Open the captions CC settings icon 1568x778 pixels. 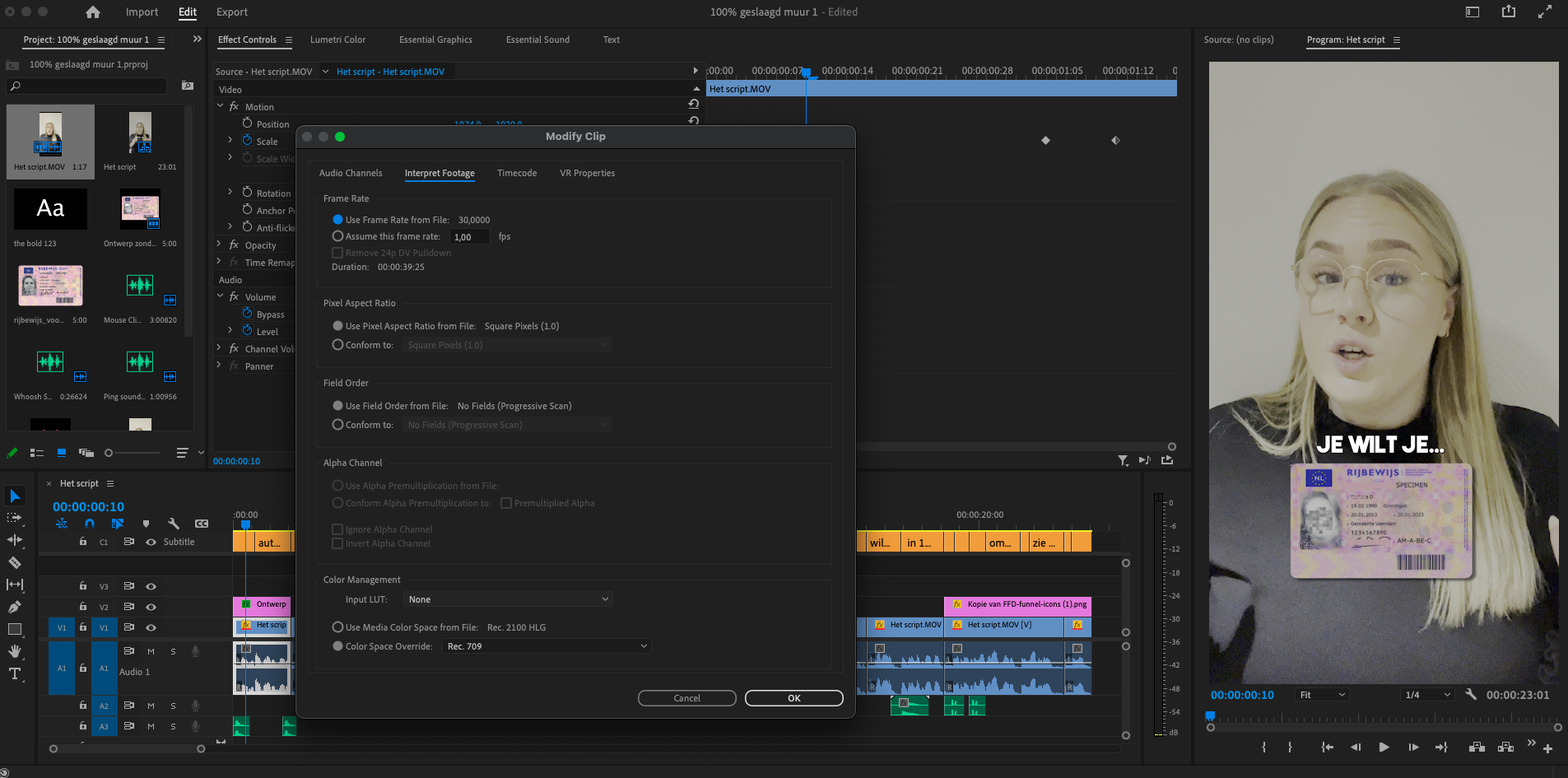(202, 524)
